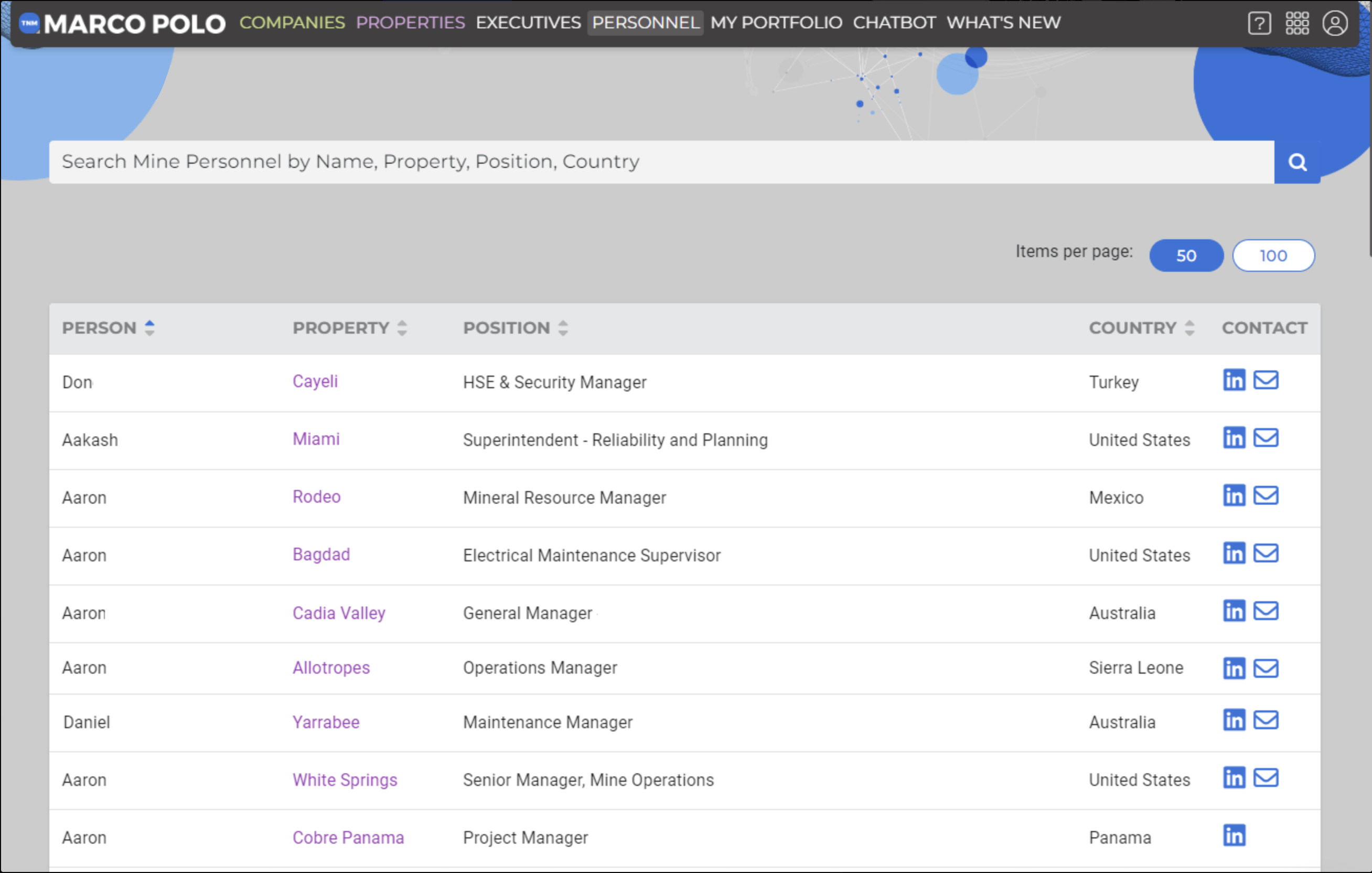The image size is (1372, 873).
Task: Email Daniel the Maintenance Manager
Action: coord(1266,720)
